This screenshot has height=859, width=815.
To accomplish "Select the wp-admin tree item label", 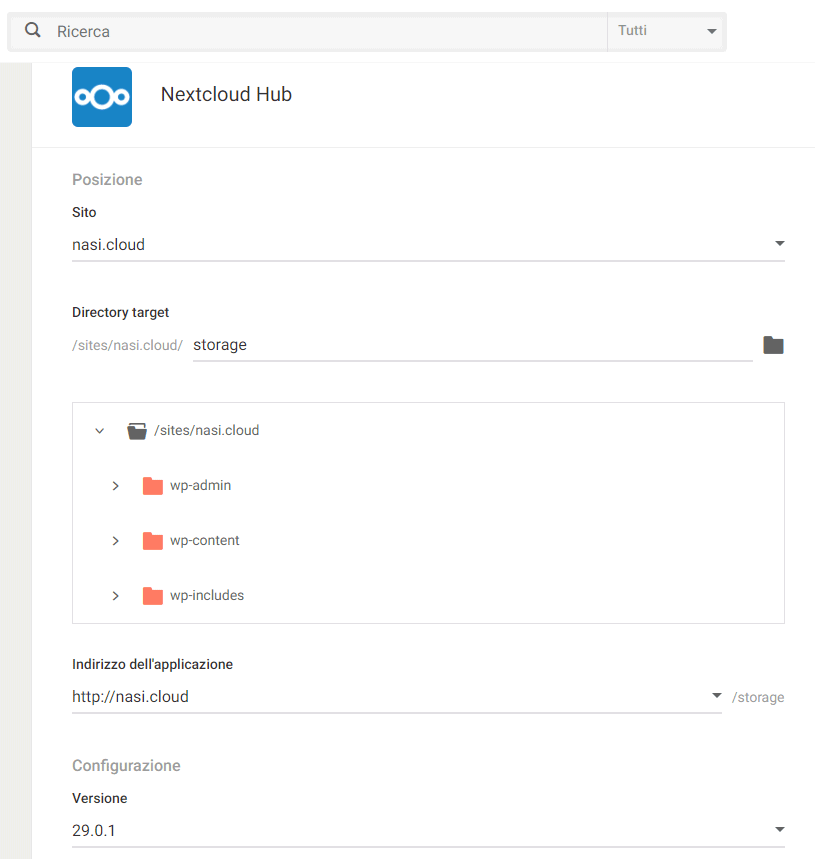I will 201,486.
